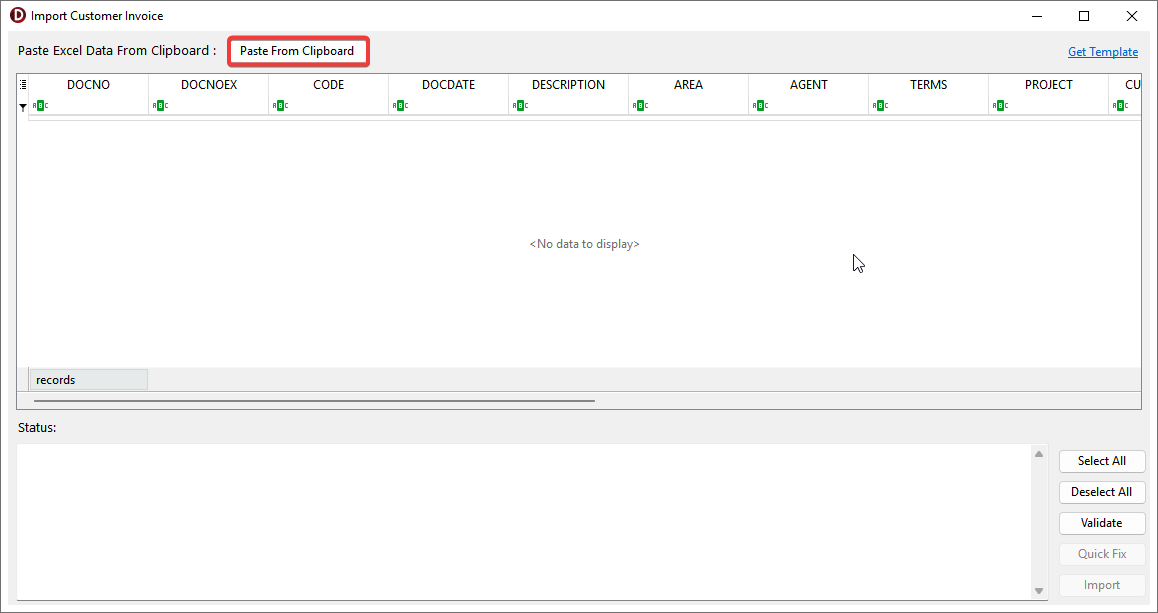This screenshot has height=613, width=1158.
Task: Click the DOCNOEX filter condition icon
Action: pos(160,106)
